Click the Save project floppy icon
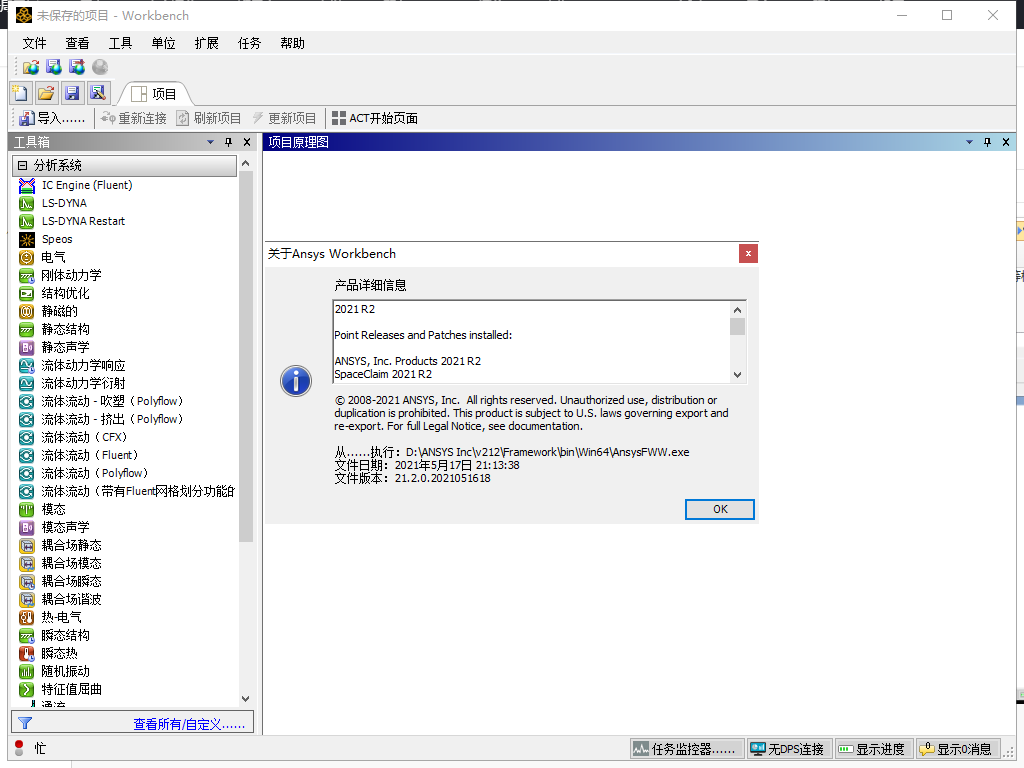Image resolution: width=1024 pixels, height=768 pixels. 72,93
